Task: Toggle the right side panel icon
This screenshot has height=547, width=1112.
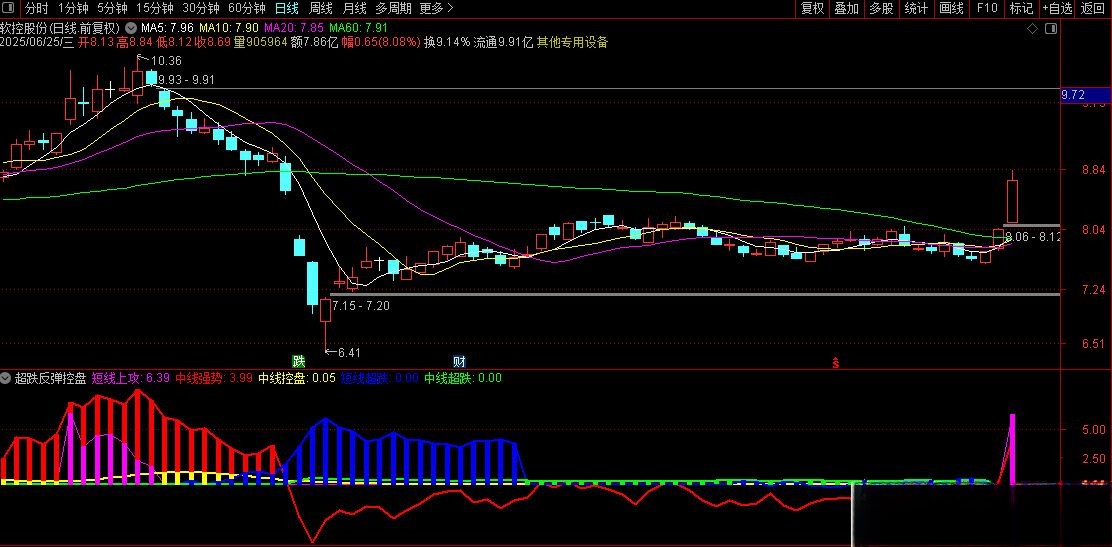Action: coord(1048,29)
